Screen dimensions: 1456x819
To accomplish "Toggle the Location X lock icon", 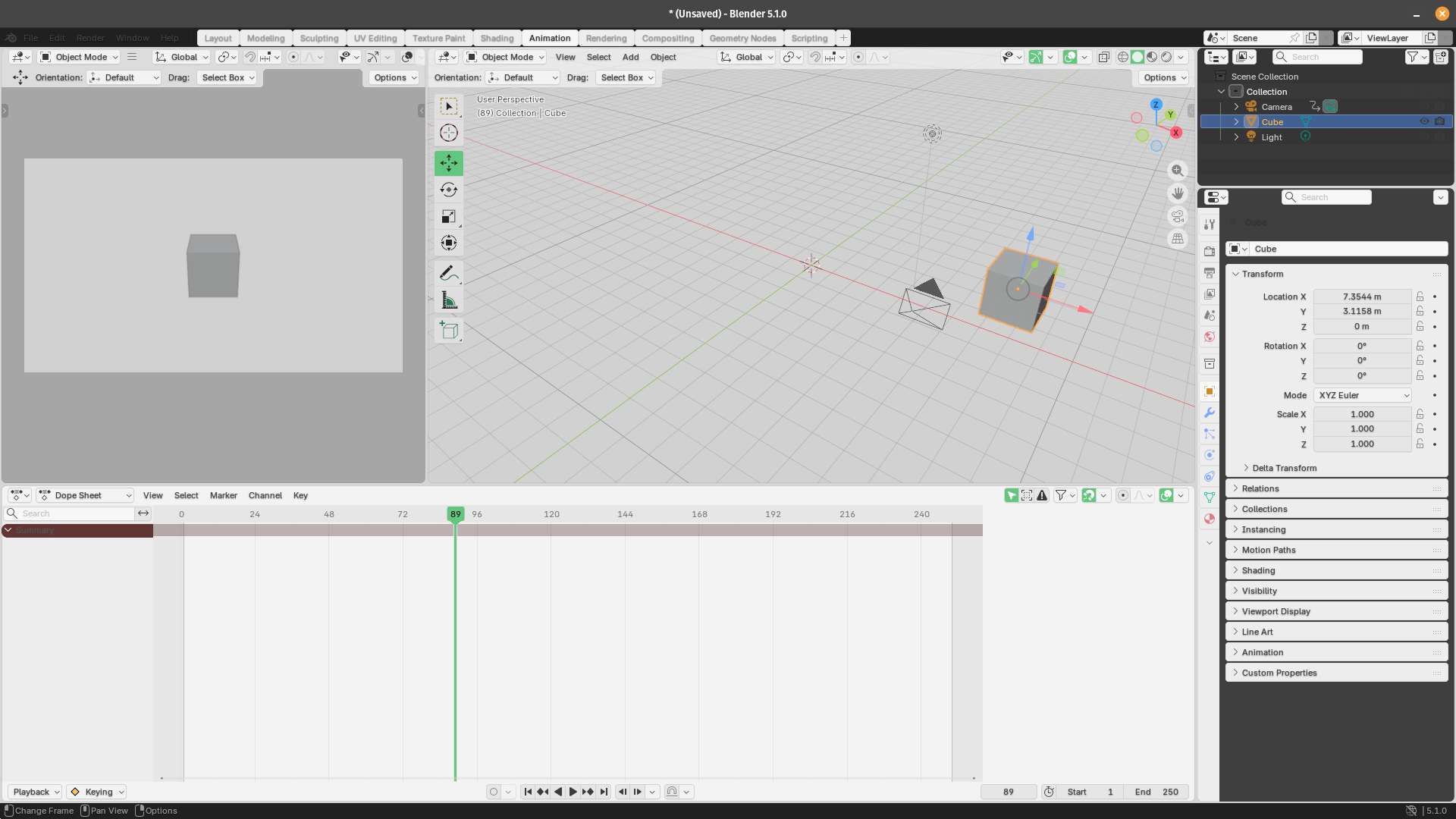I will [x=1420, y=297].
